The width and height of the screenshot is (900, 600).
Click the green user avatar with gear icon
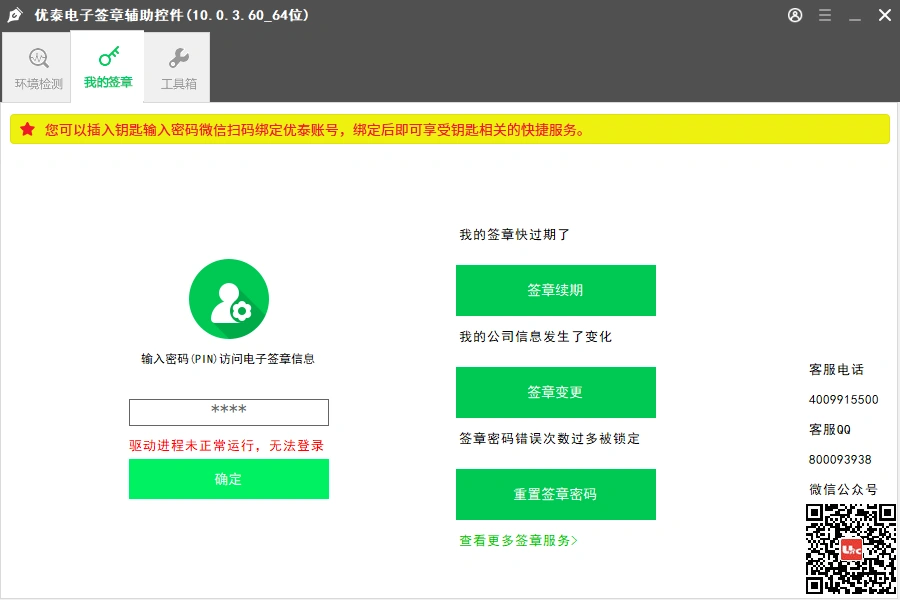coord(229,297)
